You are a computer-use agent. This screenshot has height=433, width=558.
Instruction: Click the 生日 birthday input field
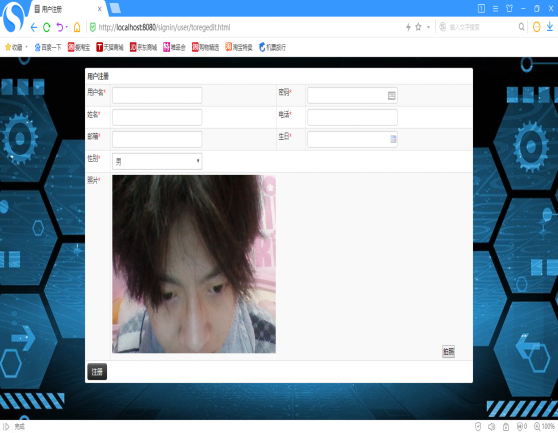point(352,139)
